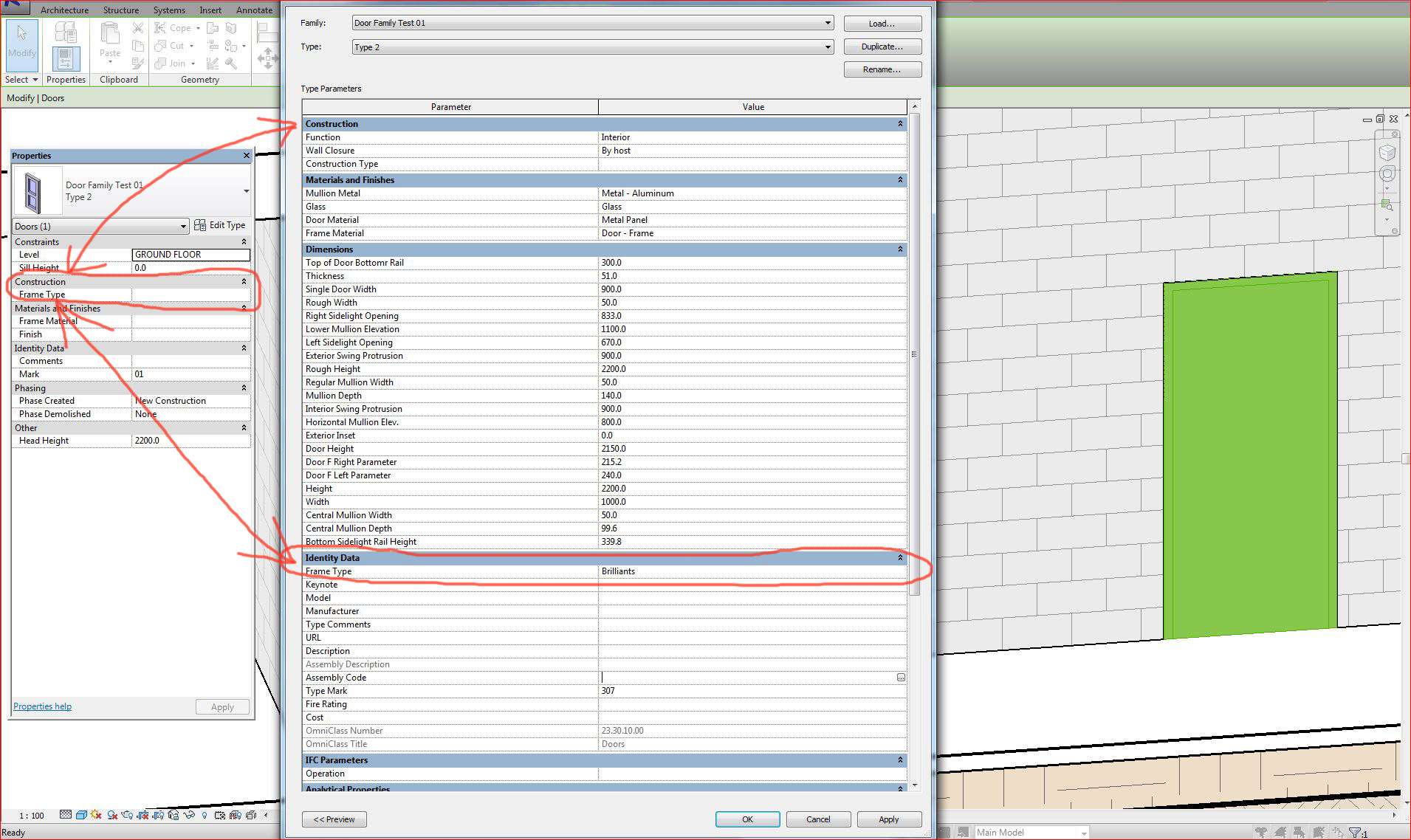Open the type selector dropdown arrow in Properties
1411x840 pixels.
coord(246,191)
